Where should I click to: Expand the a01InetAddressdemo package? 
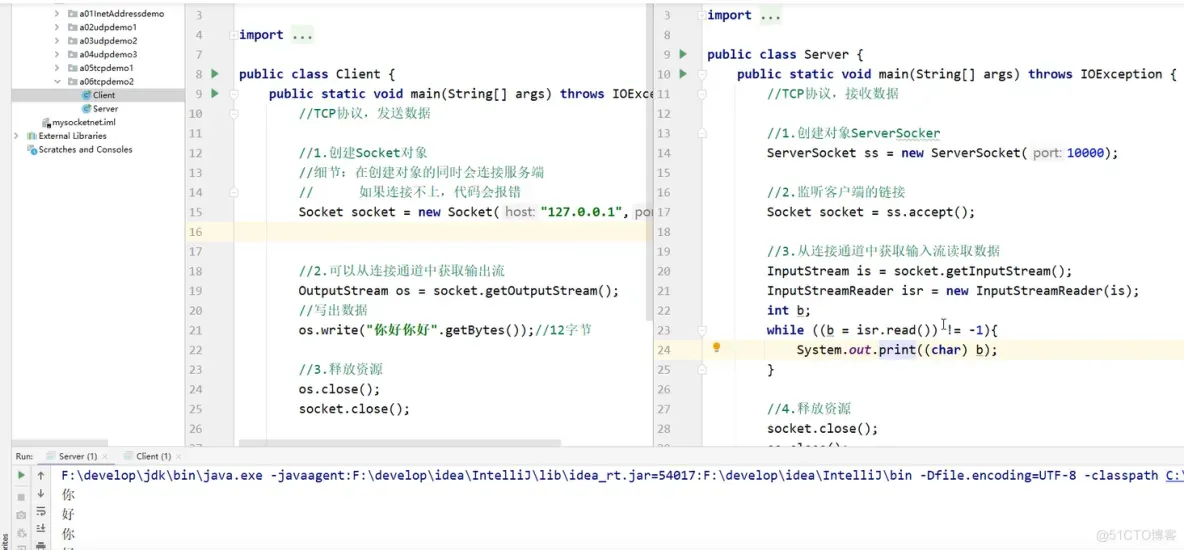pos(57,14)
